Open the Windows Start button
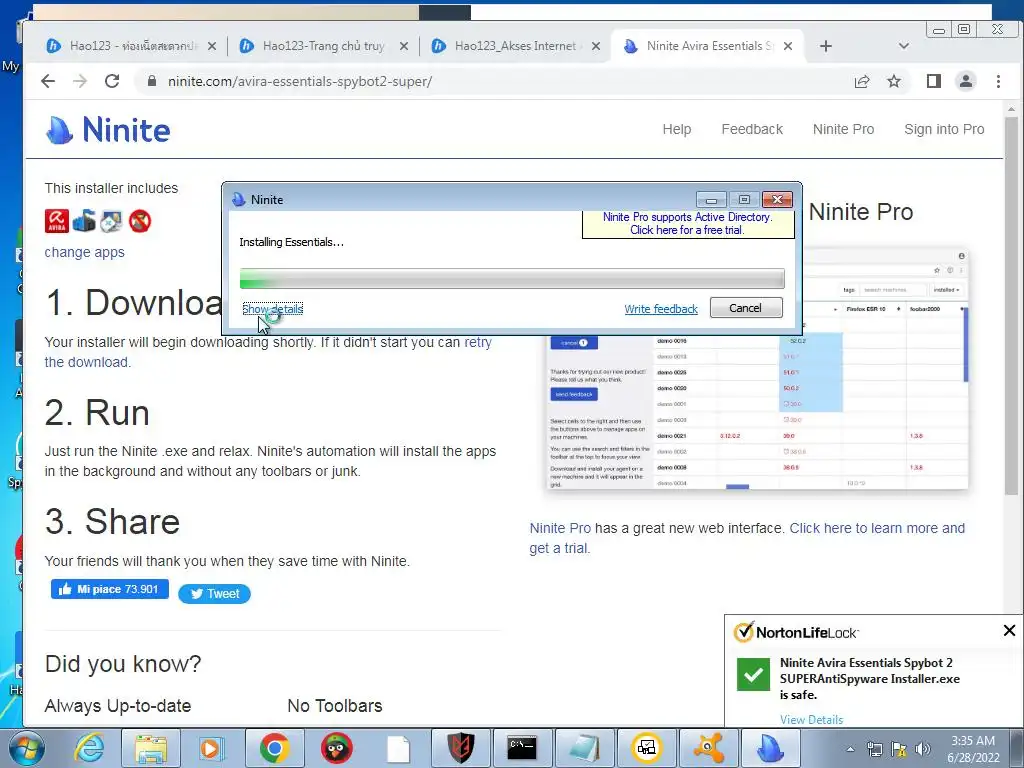The height and width of the screenshot is (768, 1024). click(27, 748)
